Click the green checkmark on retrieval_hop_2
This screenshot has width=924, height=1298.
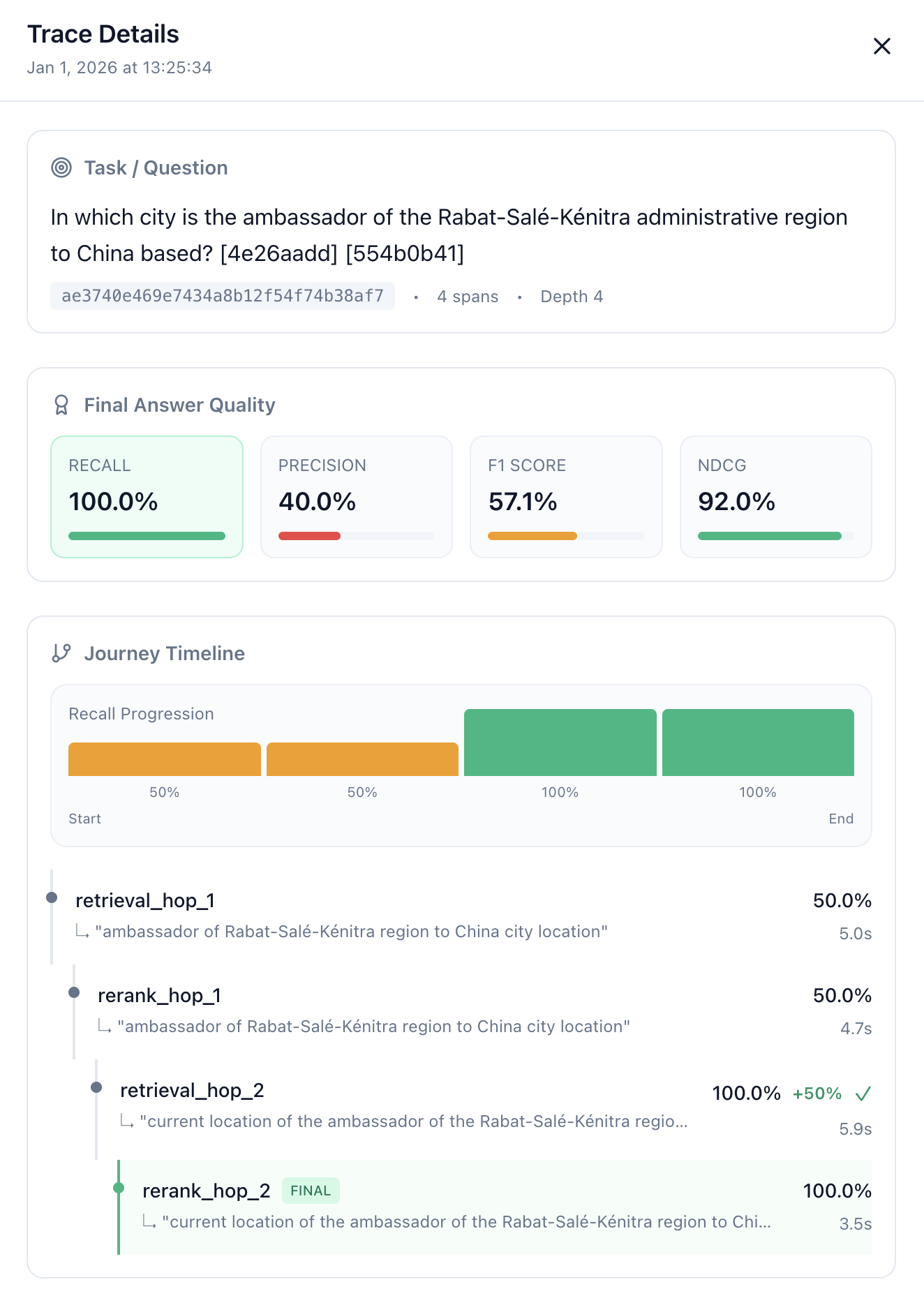click(x=863, y=1094)
